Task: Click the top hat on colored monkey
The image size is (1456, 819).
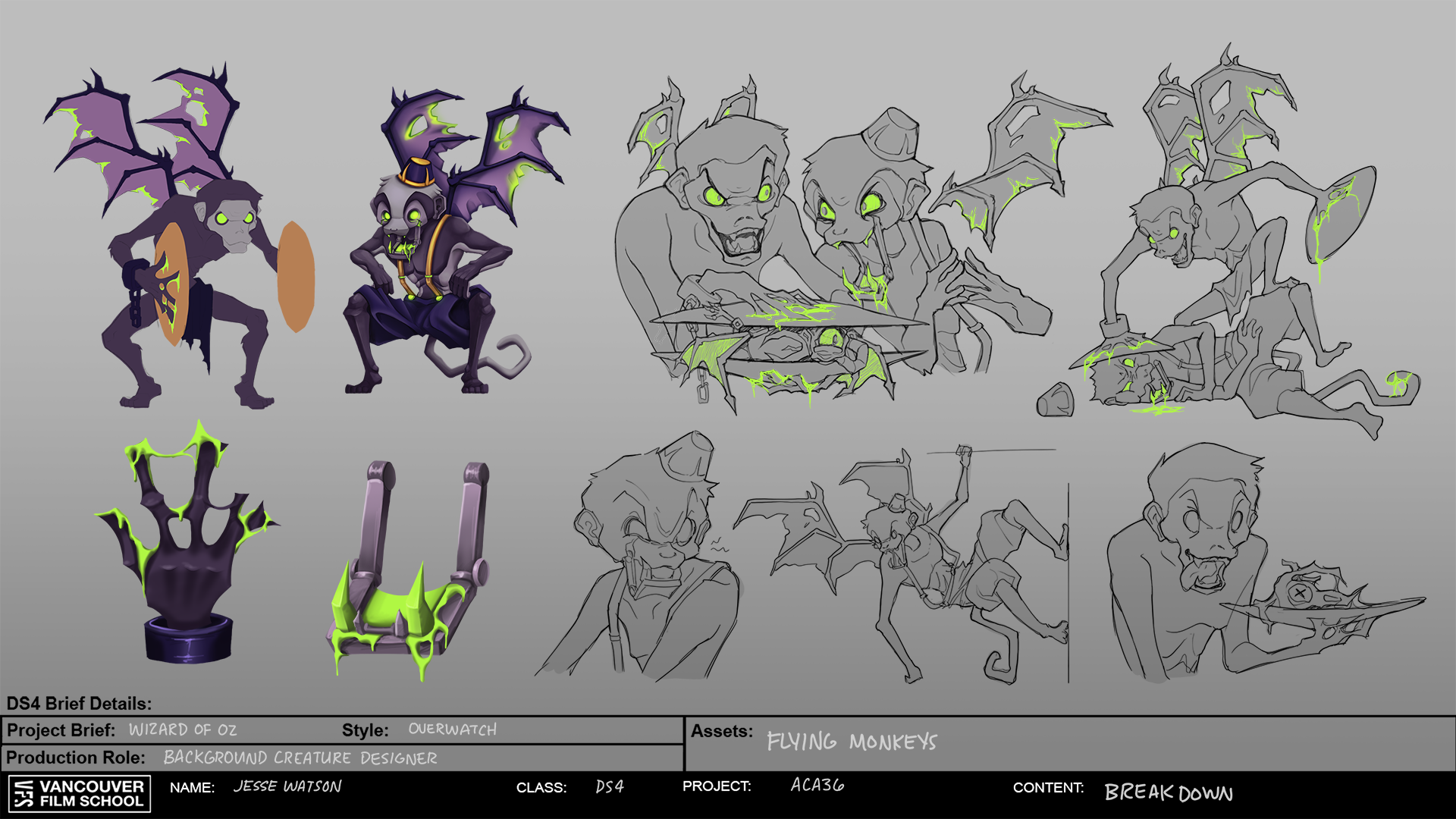Action: (x=417, y=173)
